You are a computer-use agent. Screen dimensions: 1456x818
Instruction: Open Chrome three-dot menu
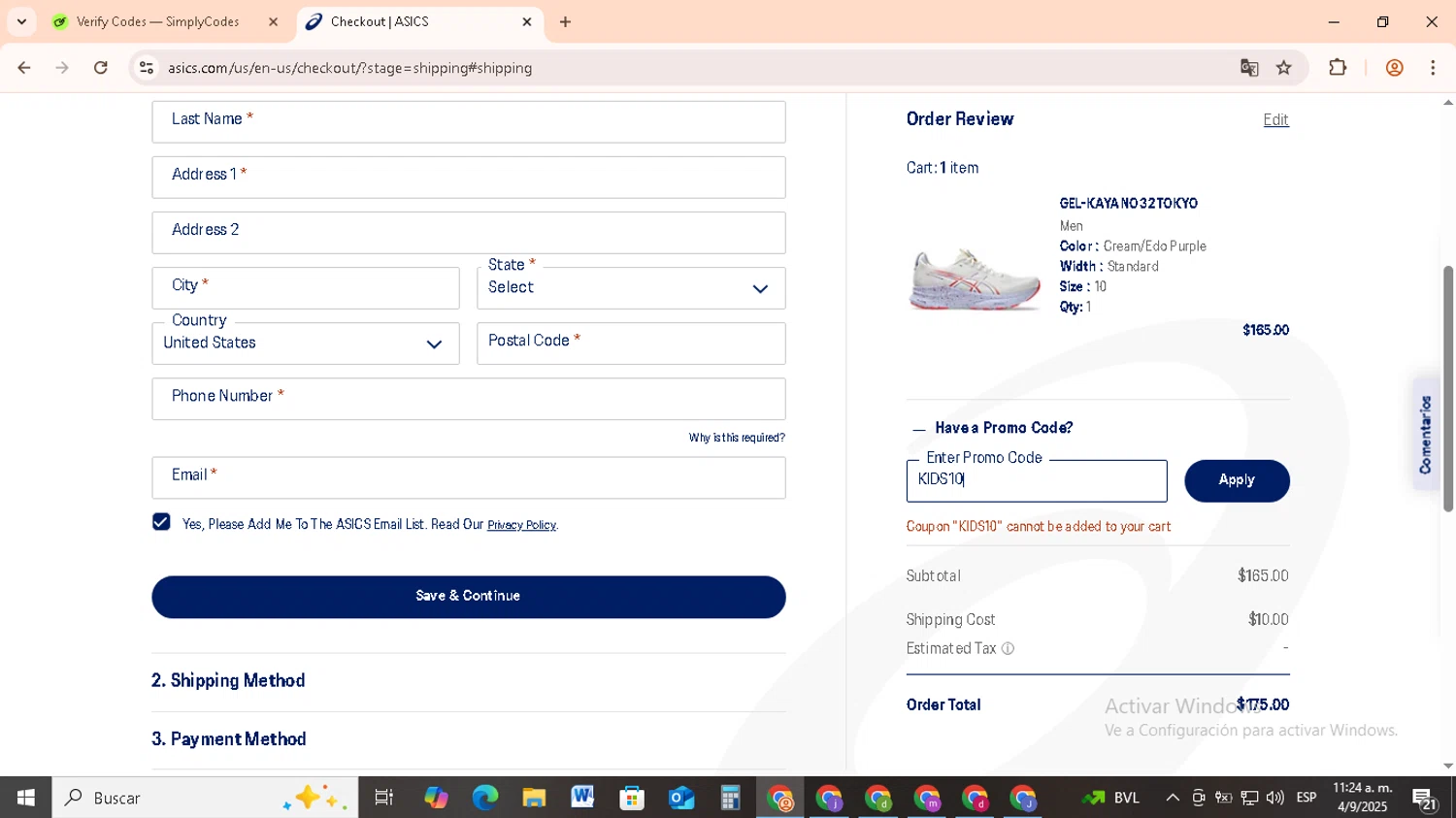click(1433, 68)
